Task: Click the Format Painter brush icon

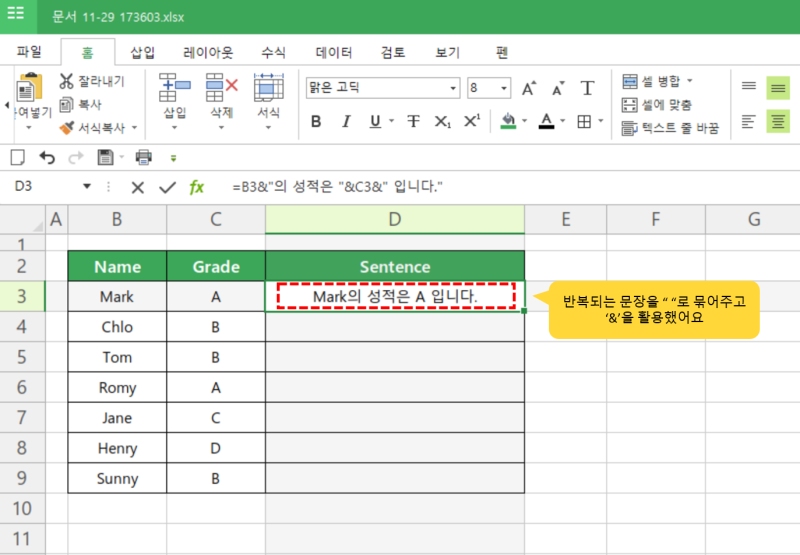Action: [x=66, y=128]
